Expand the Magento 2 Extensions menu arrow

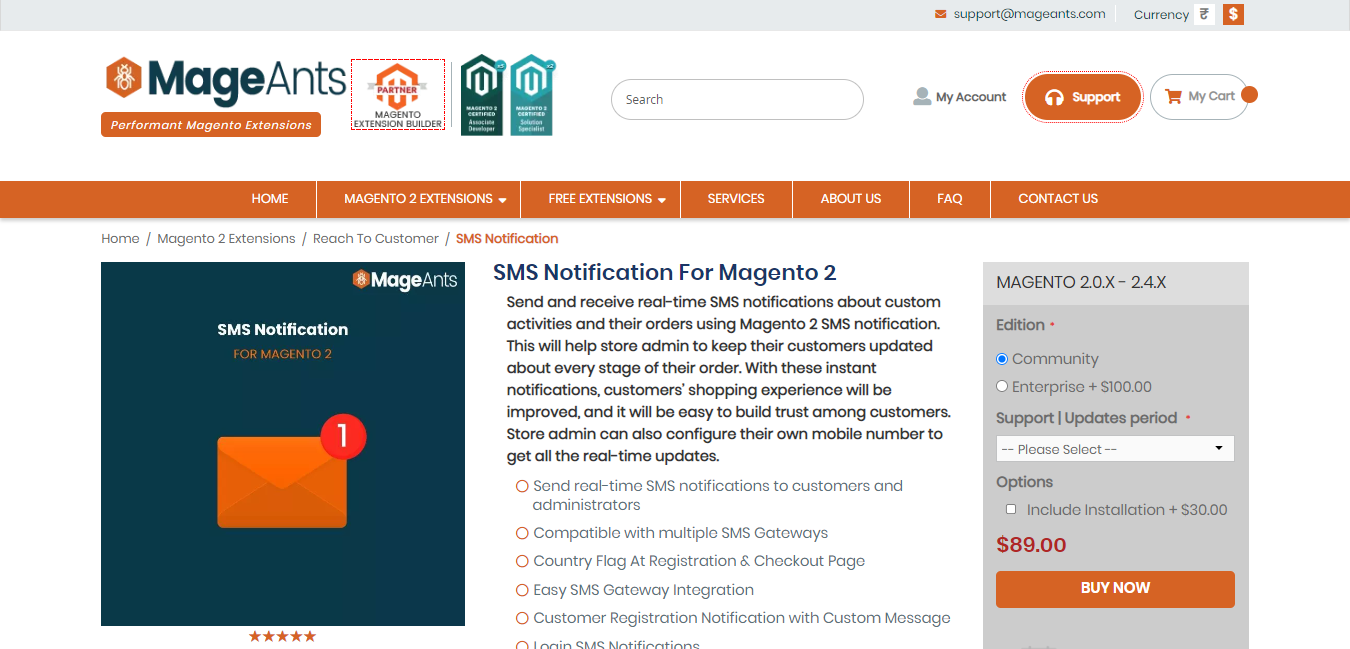coord(502,200)
